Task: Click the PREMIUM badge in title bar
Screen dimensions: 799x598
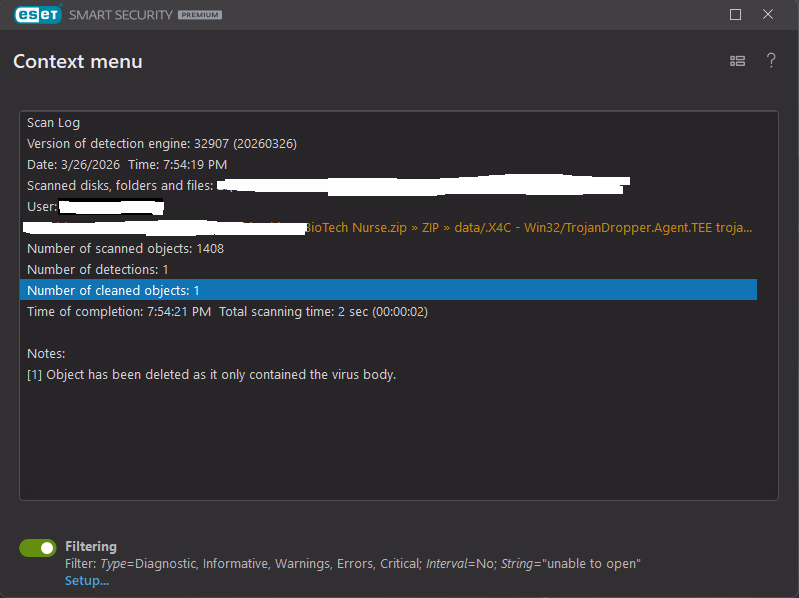Action: click(x=200, y=15)
